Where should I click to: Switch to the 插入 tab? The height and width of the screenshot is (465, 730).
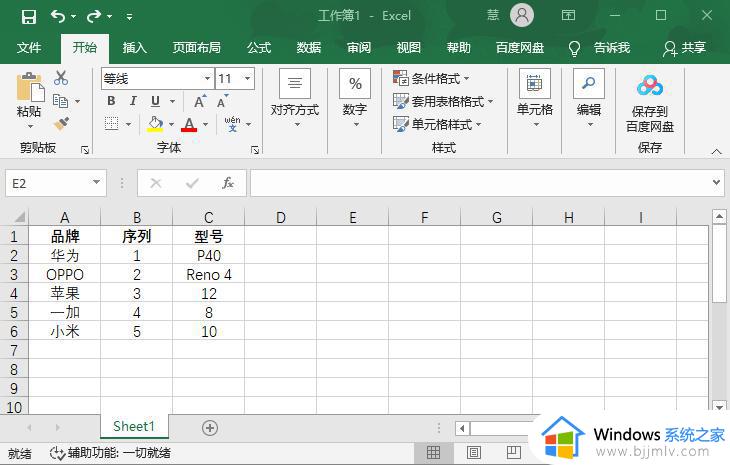coord(135,48)
